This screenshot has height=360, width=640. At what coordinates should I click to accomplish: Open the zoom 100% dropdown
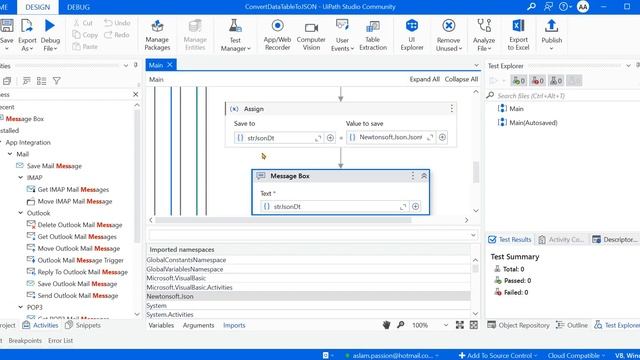(x=446, y=325)
